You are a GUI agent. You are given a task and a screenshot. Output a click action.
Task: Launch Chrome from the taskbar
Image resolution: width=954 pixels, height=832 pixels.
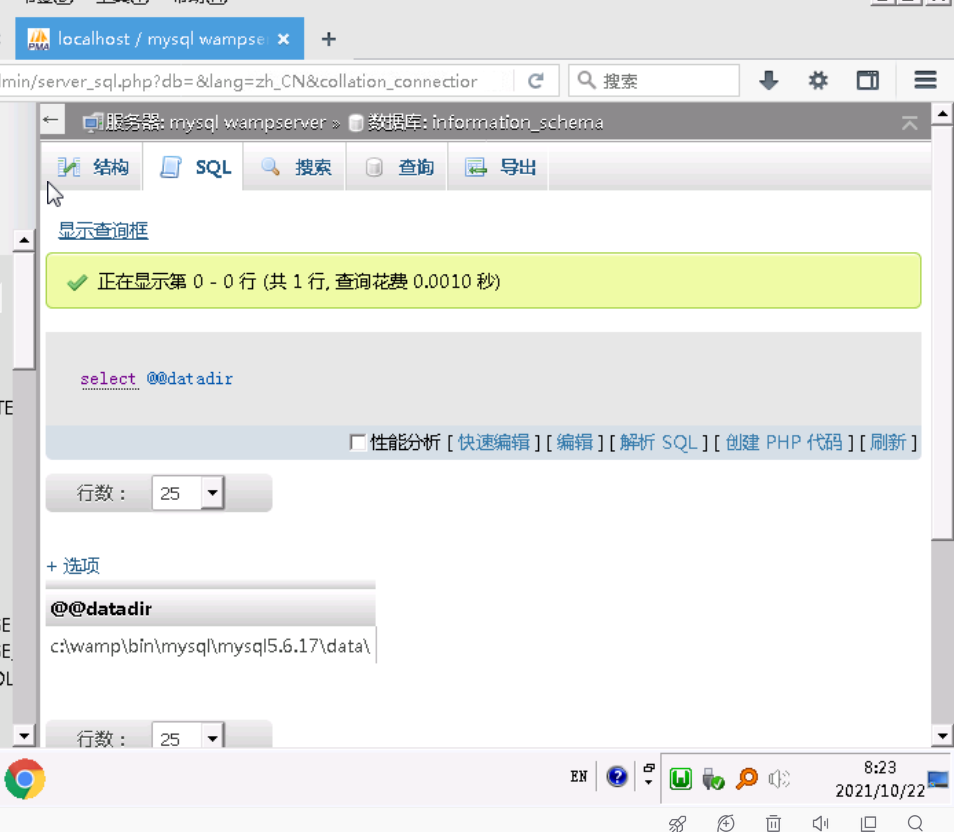[25, 778]
